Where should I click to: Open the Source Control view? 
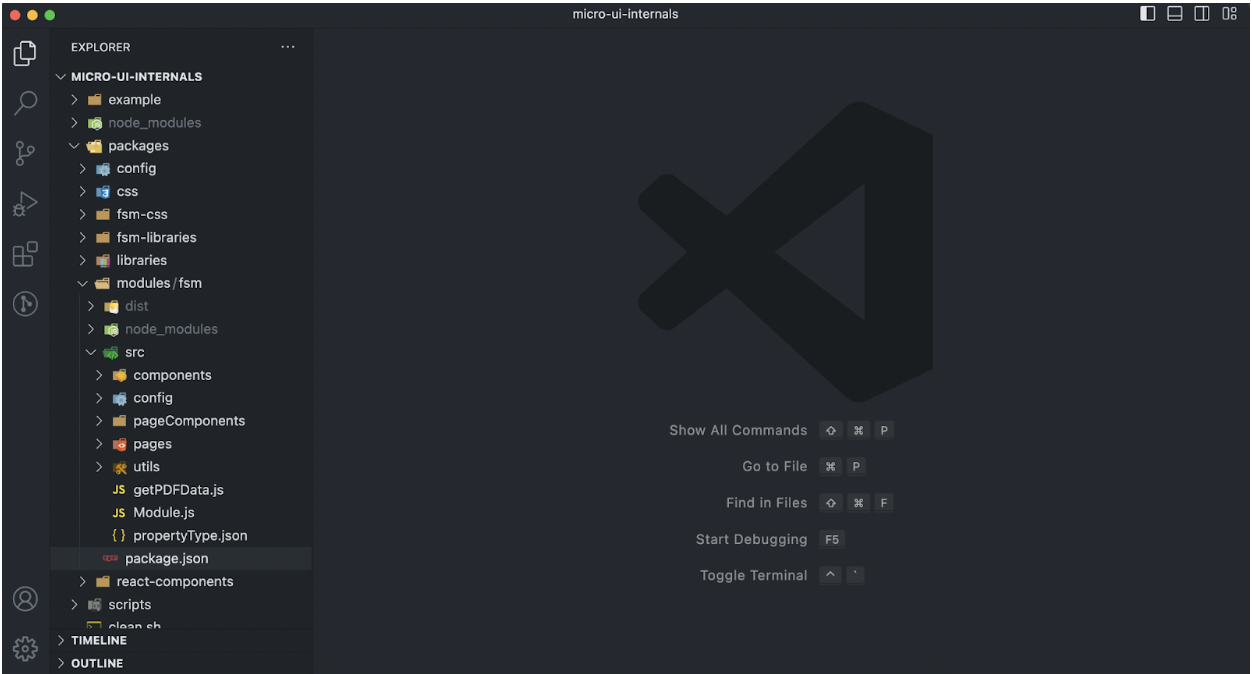25,153
